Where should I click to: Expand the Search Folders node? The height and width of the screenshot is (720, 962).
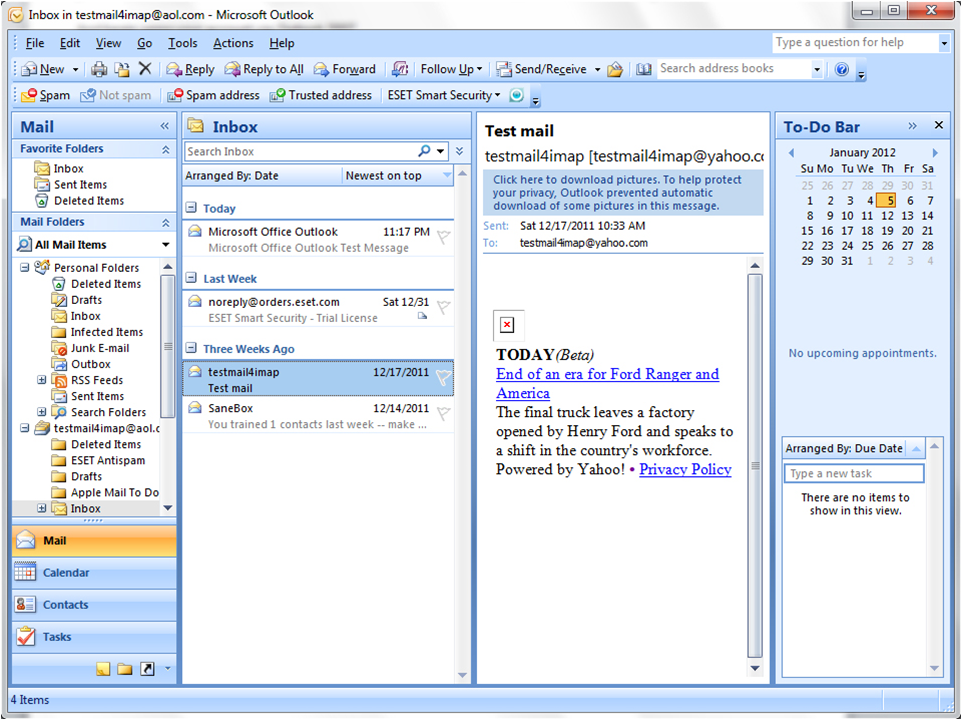click(x=42, y=412)
